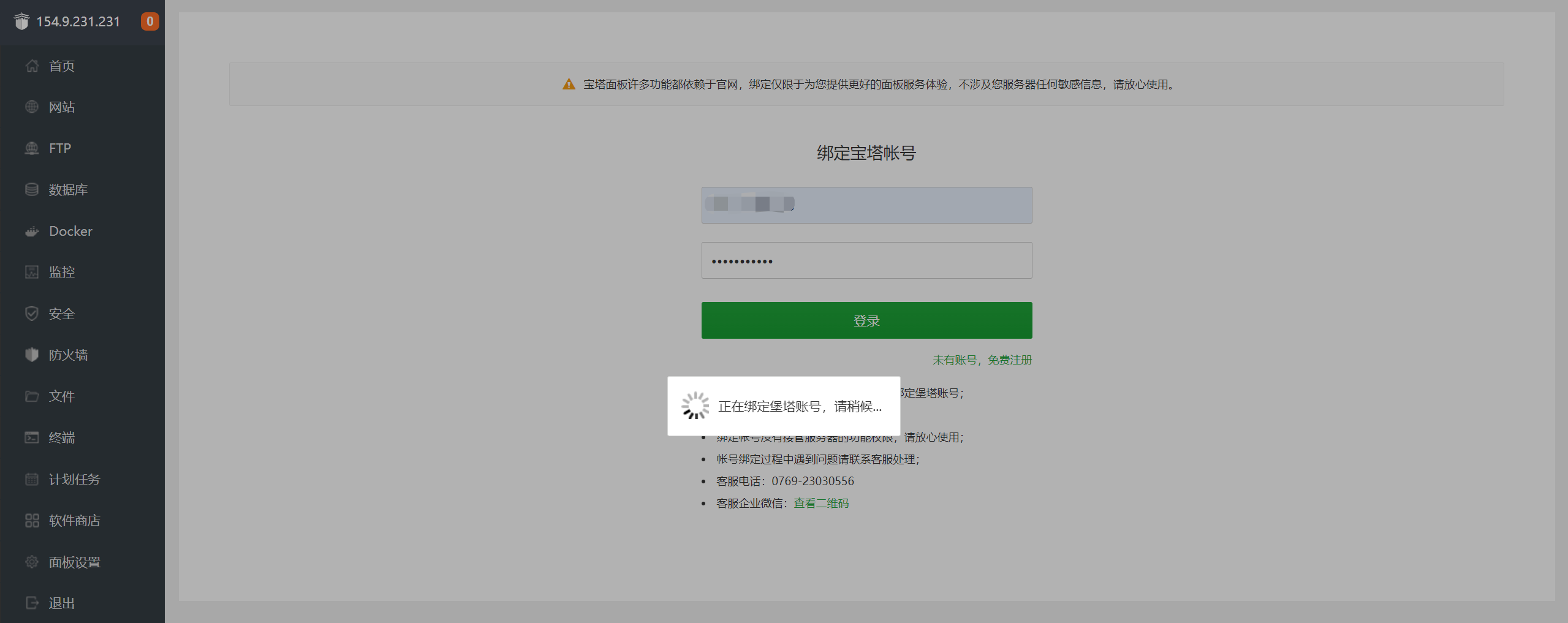Open the 未有账号，免费注册 link
Screen dimensions: 1568x623
[x=982, y=360]
